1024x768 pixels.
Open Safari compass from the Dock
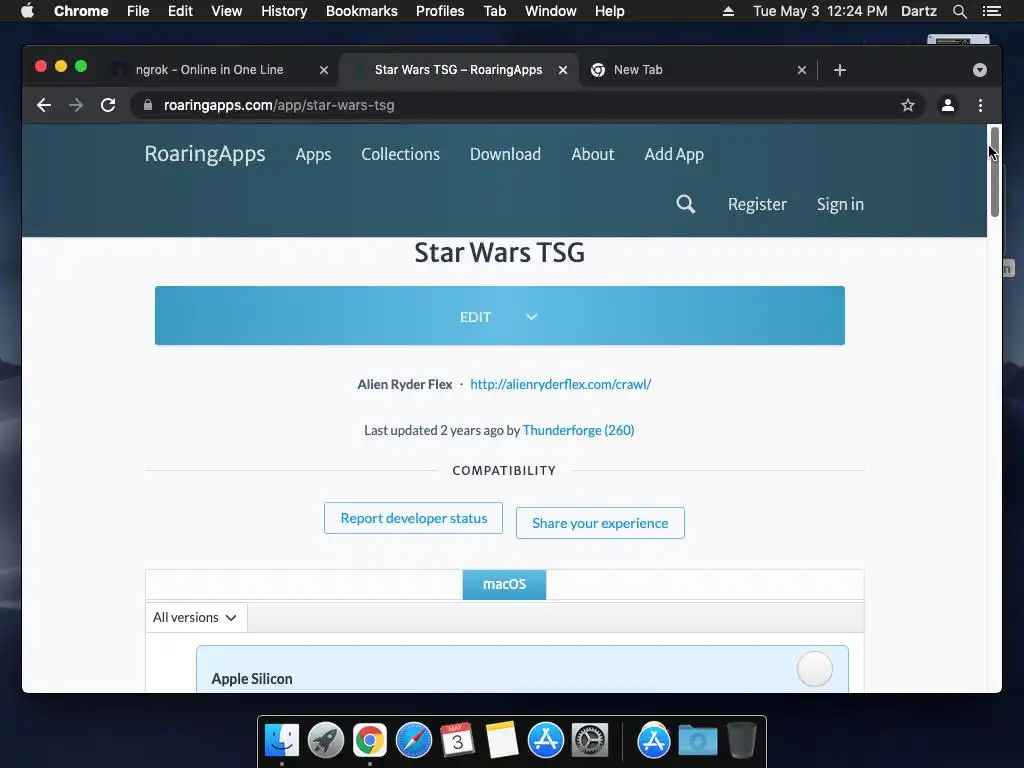point(413,741)
